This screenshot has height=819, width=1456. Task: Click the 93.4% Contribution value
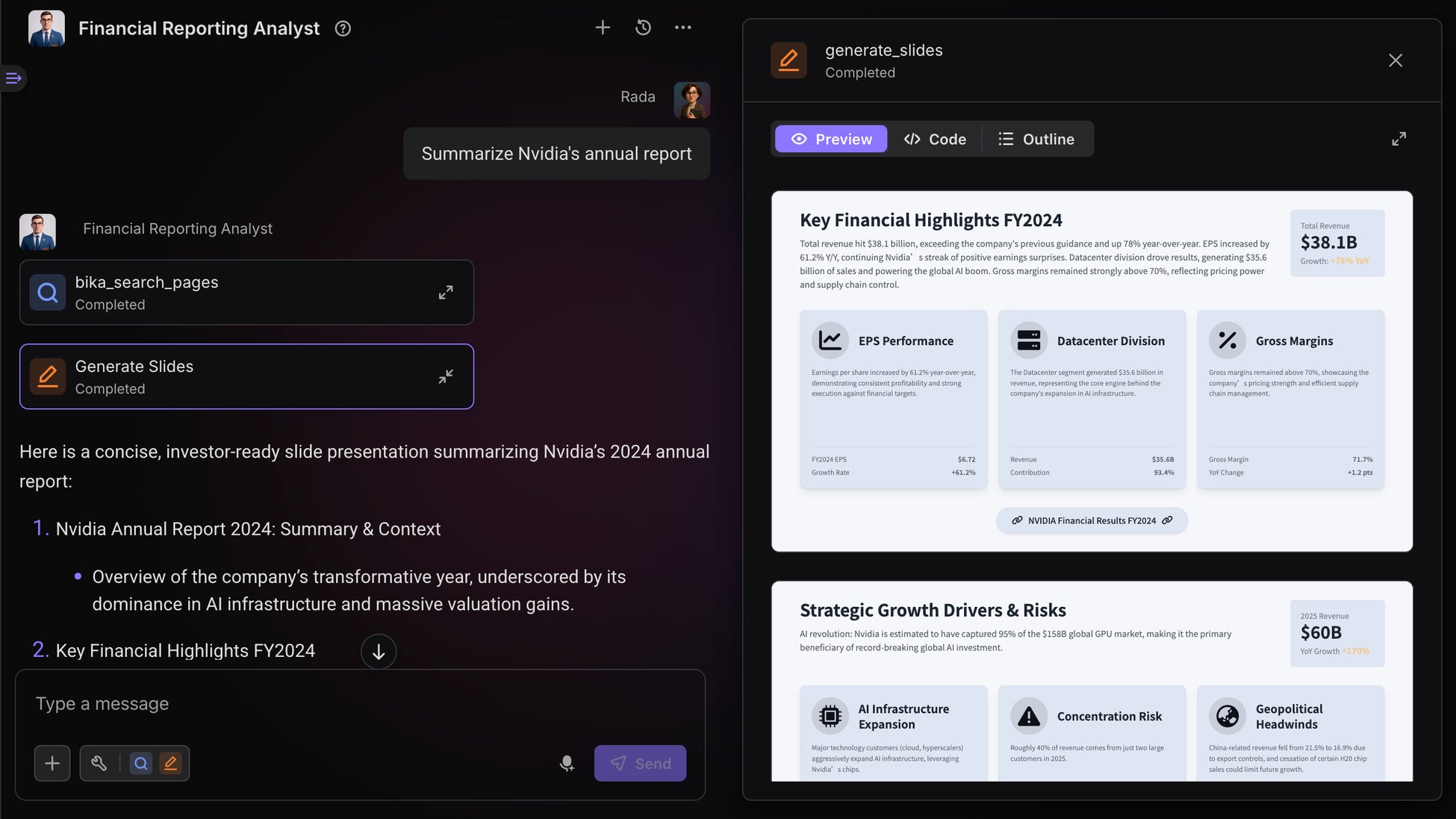click(1163, 473)
